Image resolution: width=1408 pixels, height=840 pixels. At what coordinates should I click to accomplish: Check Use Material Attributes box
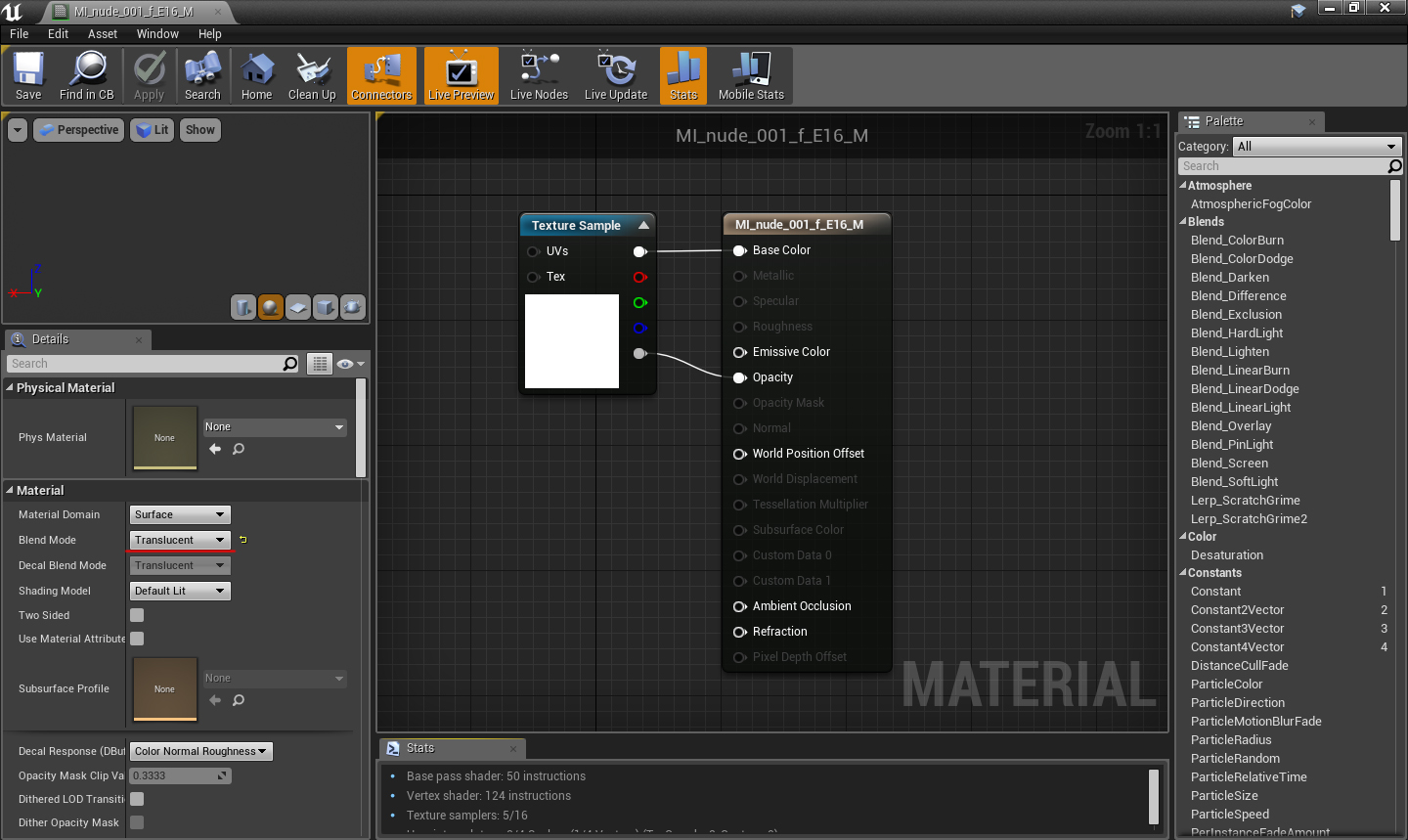137,639
